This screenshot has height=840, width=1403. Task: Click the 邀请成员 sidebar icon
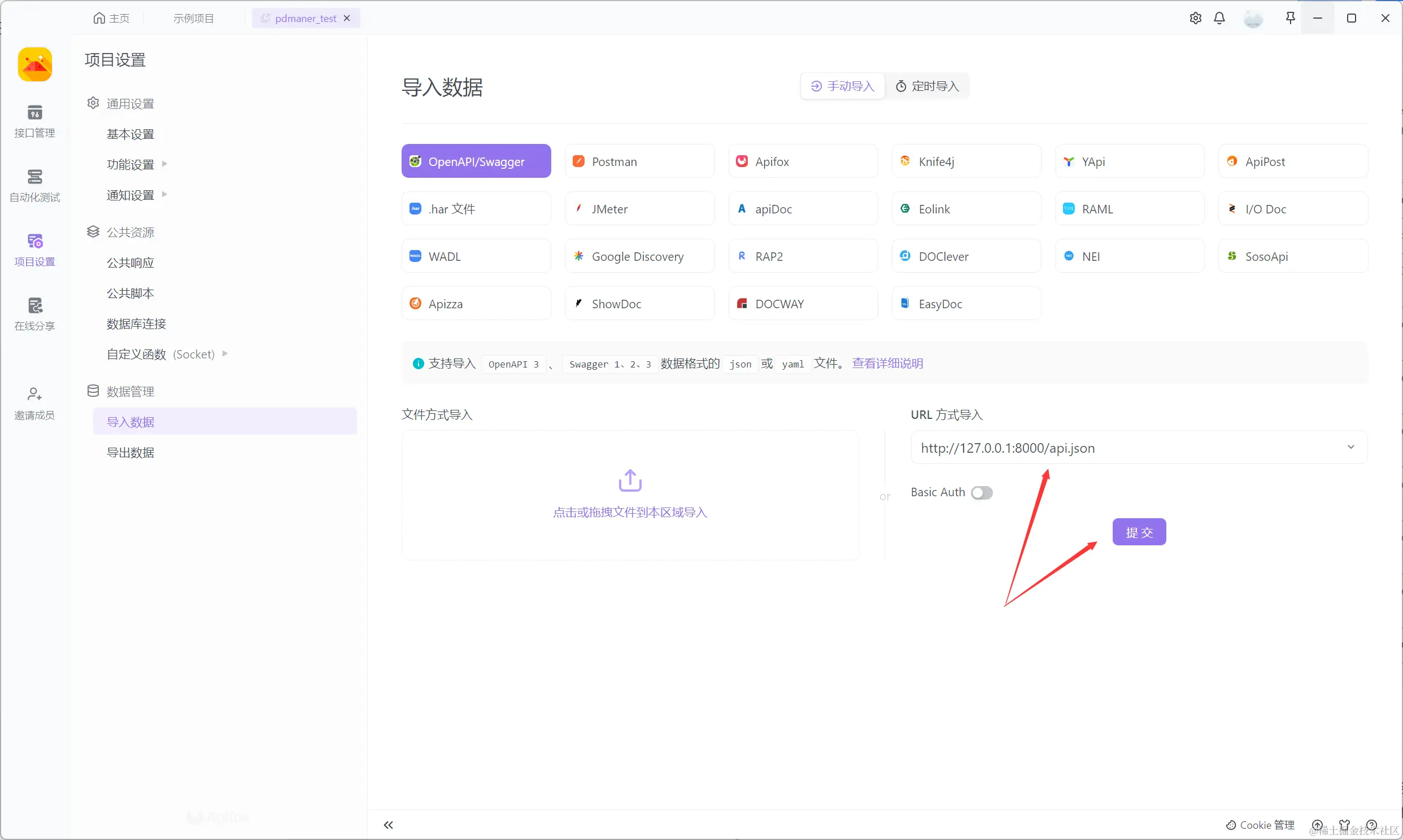coord(34,403)
